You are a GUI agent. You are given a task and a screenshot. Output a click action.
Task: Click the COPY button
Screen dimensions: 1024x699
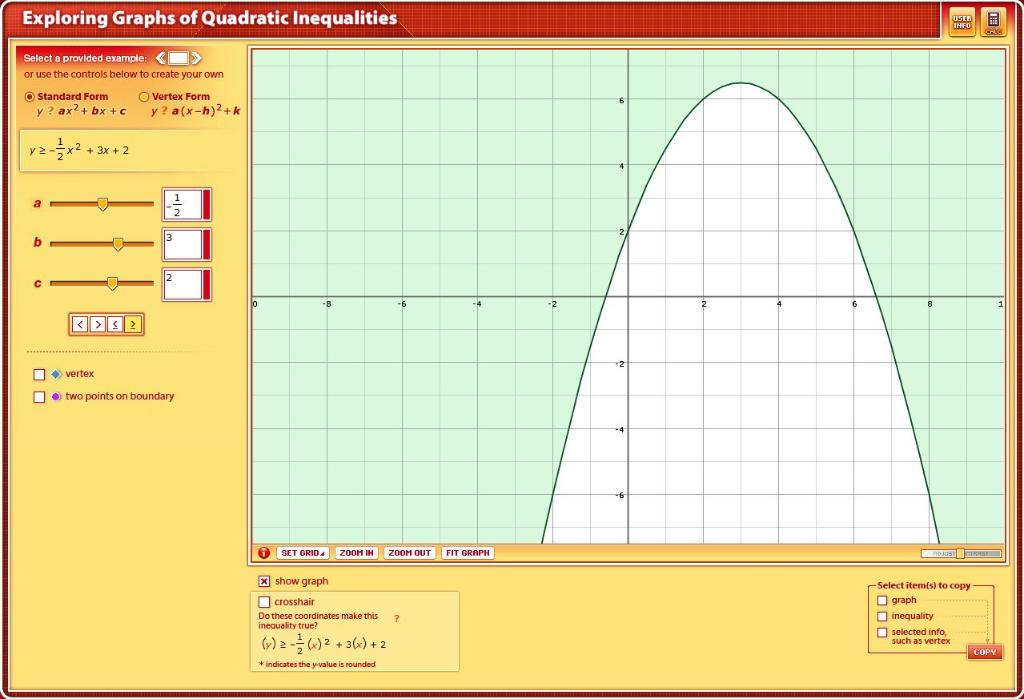tap(985, 652)
